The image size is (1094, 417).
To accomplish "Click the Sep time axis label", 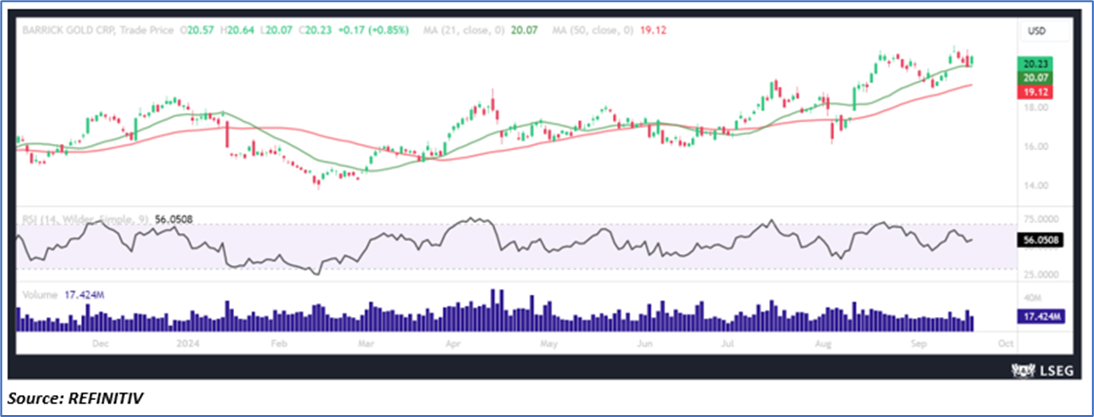I will point(919,344).
